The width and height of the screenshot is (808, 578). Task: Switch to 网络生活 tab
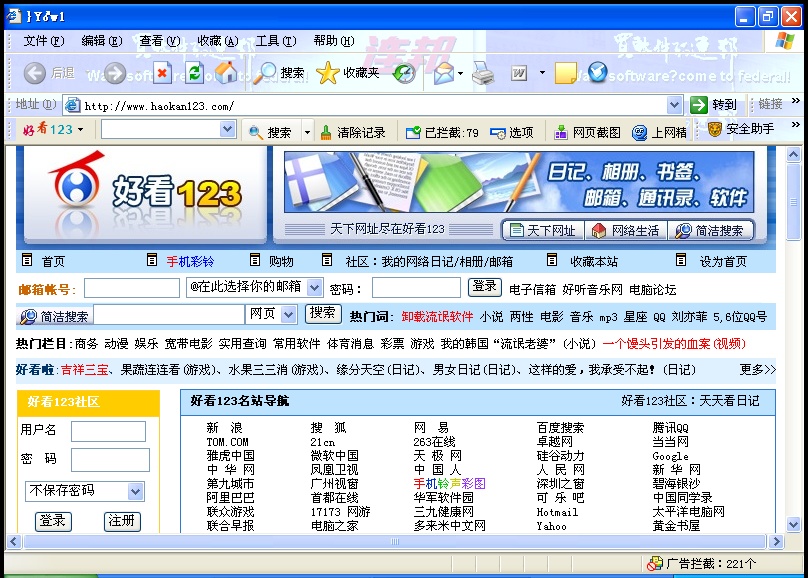pos(626,230)
